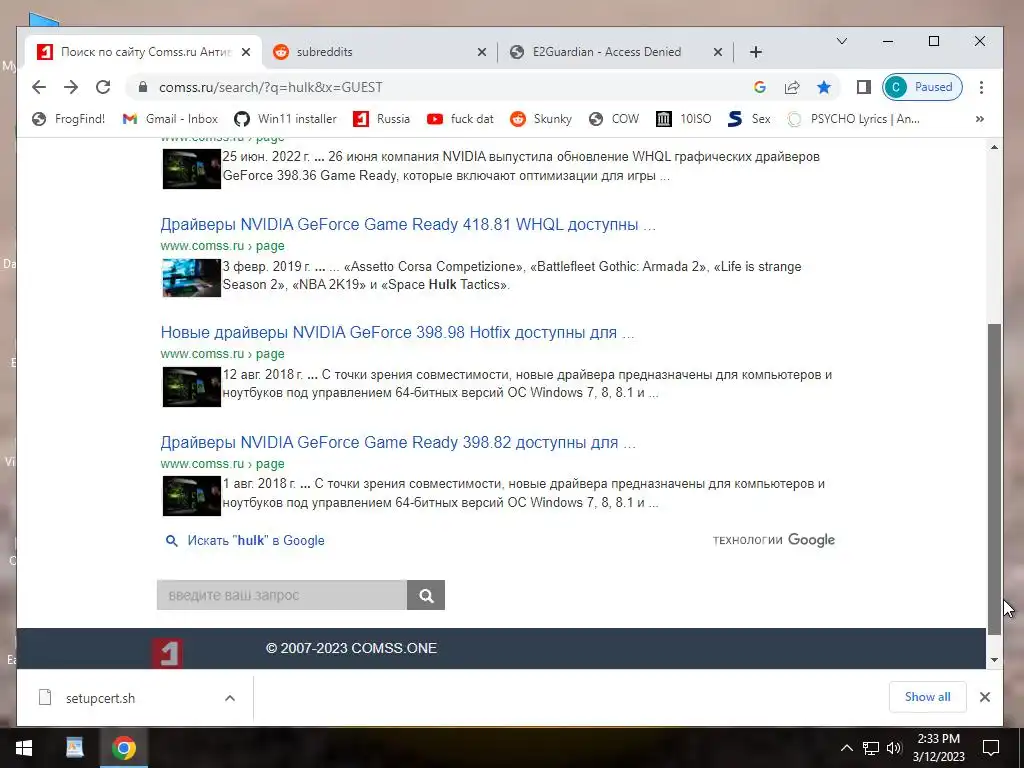Screen dimensions: 1024x768
Task: Close the E2Guardian tab
Action: coord(718,52)
